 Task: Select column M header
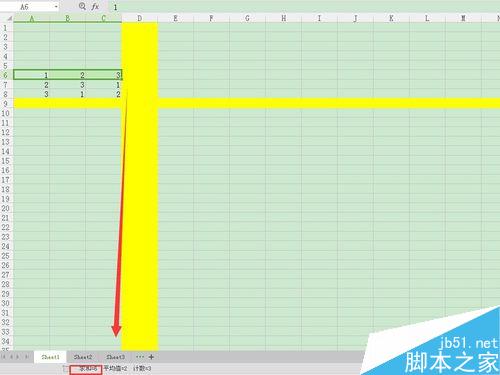(x=464, y=18)
